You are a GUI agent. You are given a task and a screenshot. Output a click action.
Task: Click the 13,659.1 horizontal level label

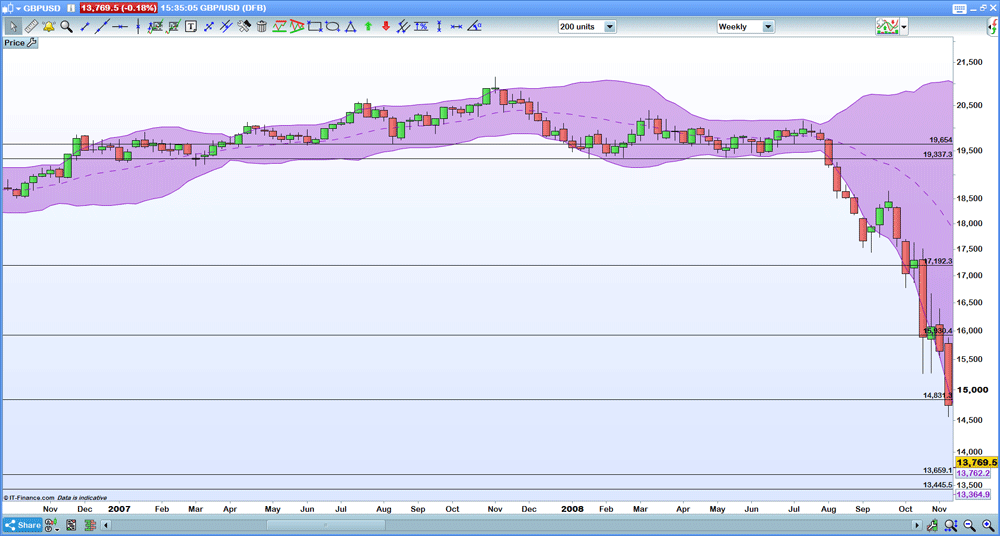pos(938,470)
